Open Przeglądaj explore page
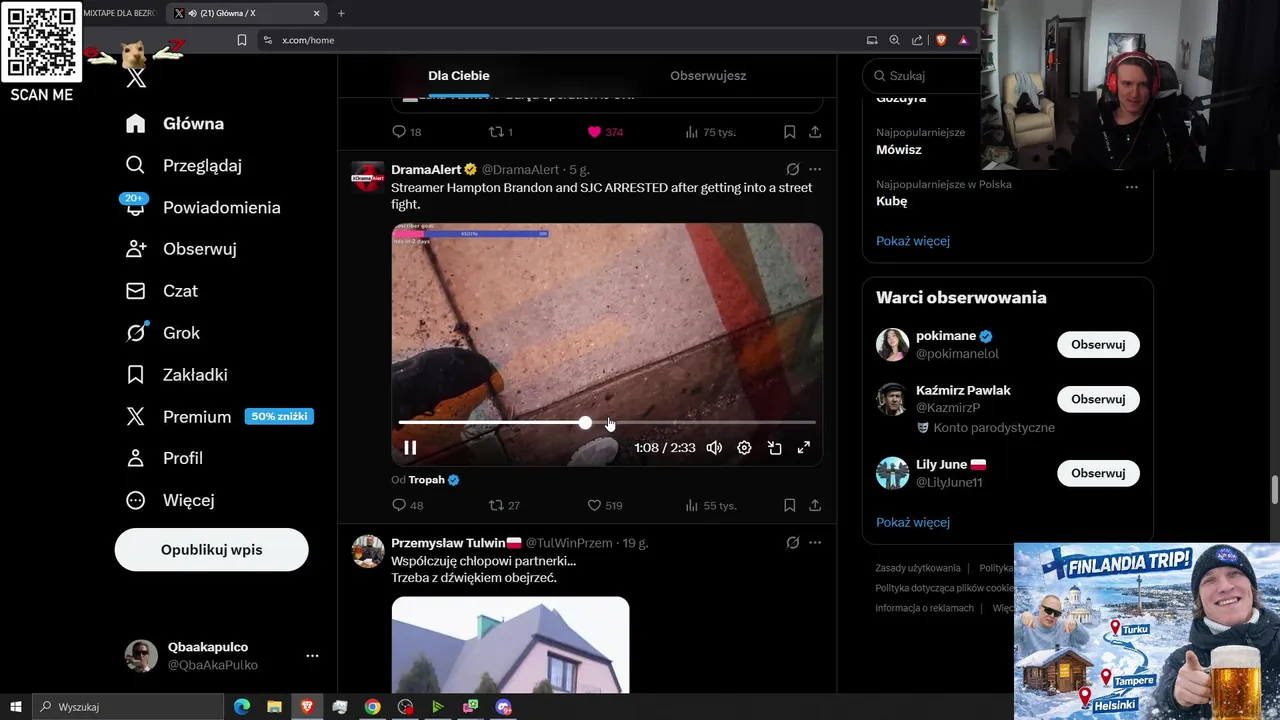Screen dimensions: 1280x720 pos(184,166)
